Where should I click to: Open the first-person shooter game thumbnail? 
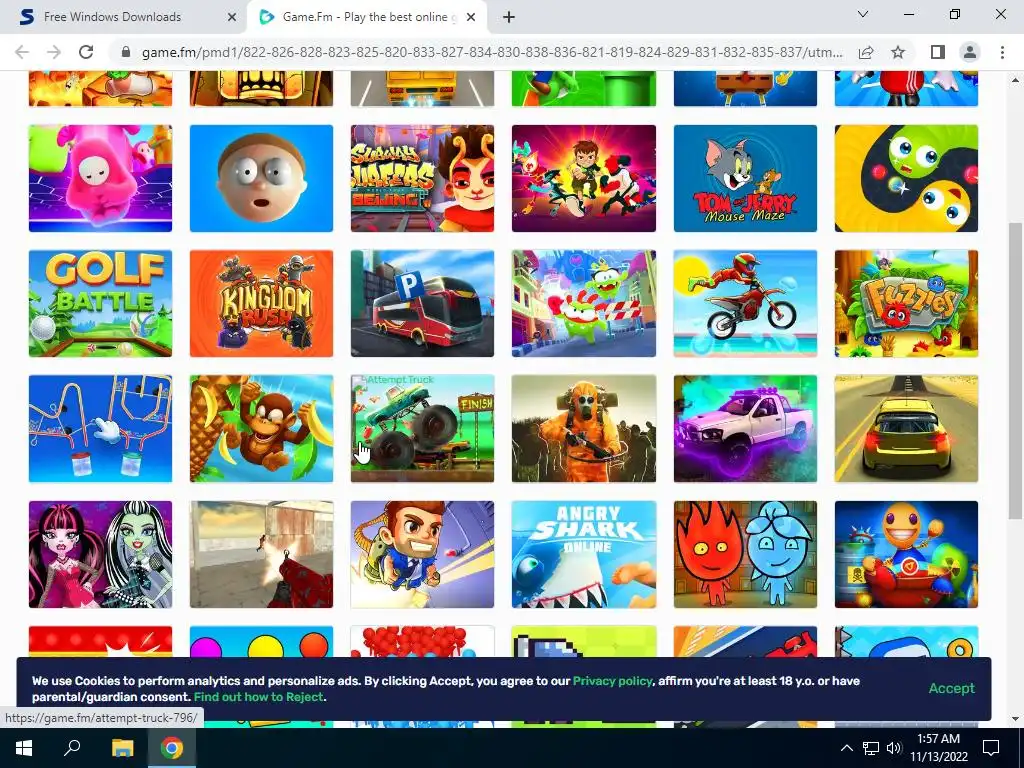pos(261,554)
